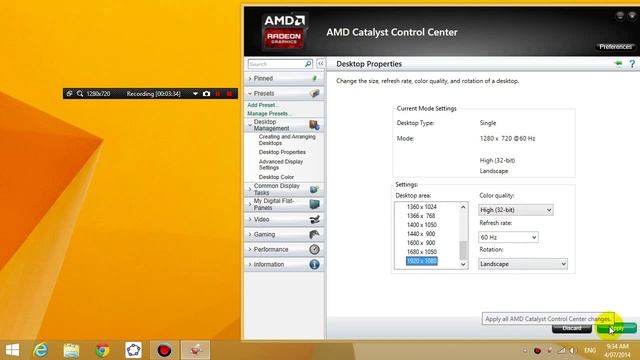This screenshot has height=360, width=640.
Task: Select 1360 x 1024 desktop area
Action: click(422, 207)
